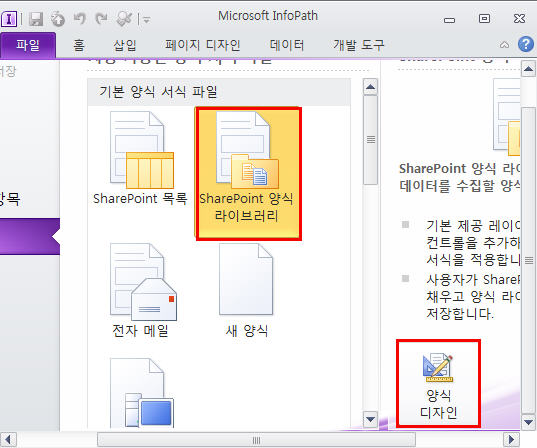Click the Redo arrow in quick access toolbar
The width and height of the screenshot is (537, 448).
point(101,19)
